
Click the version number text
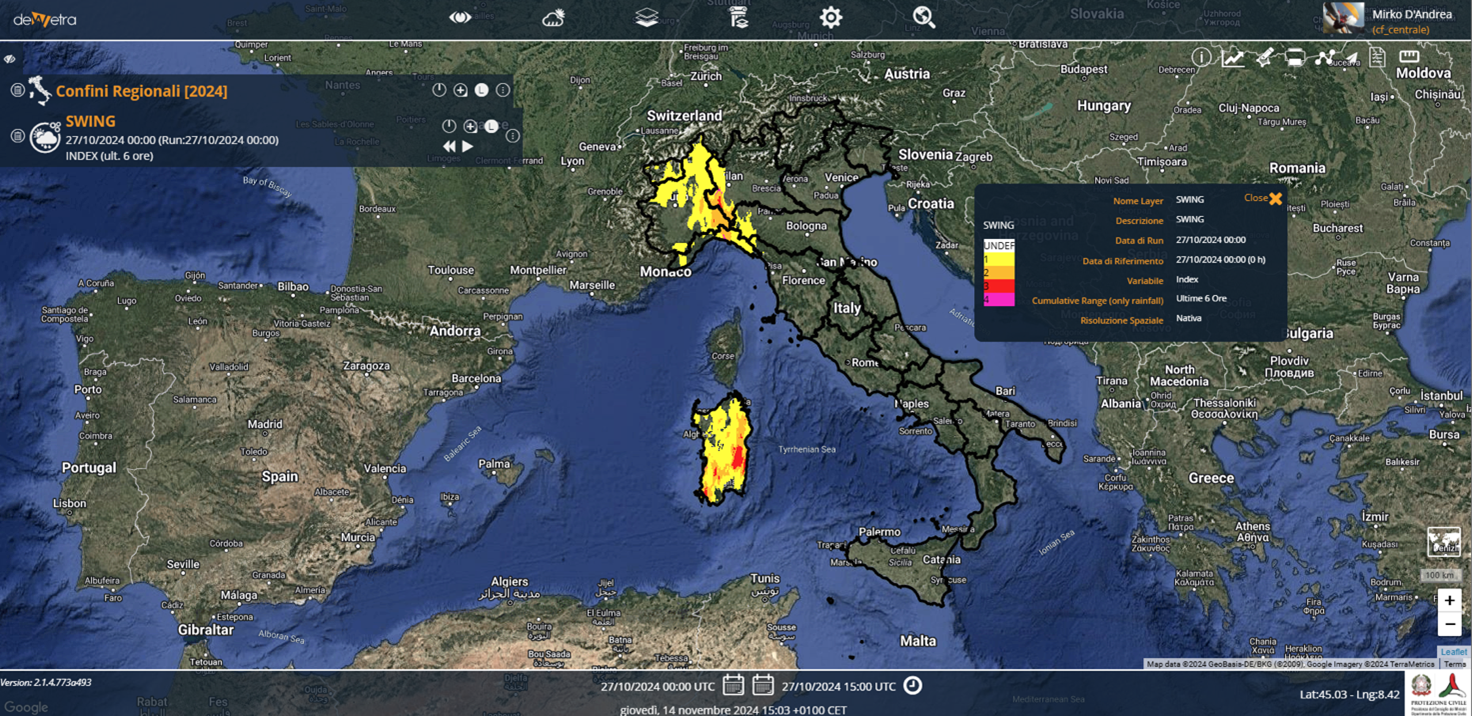(x=46, y=683)
